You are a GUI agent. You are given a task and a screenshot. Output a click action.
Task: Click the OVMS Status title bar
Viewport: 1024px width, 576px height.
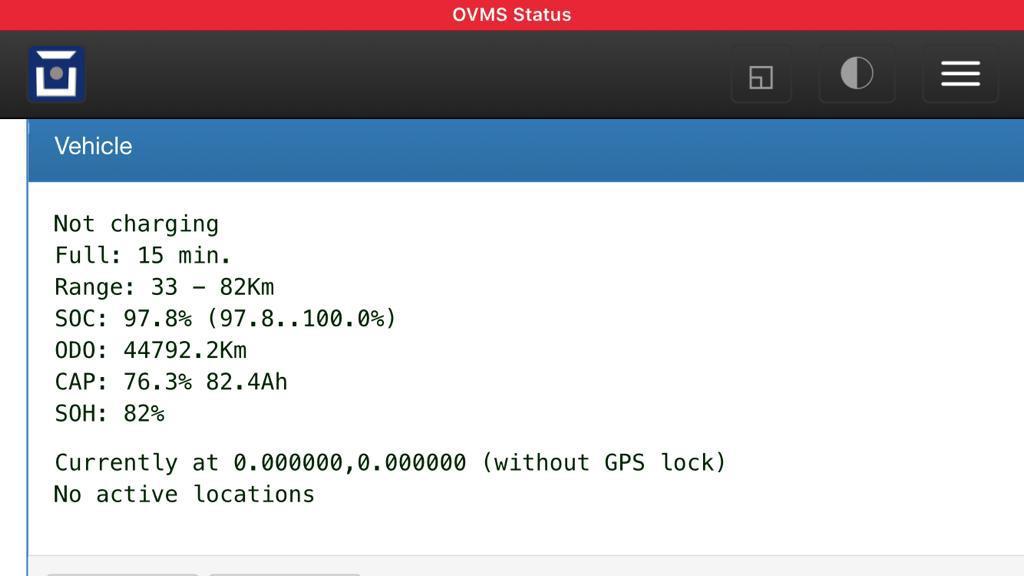coord(511,14)
